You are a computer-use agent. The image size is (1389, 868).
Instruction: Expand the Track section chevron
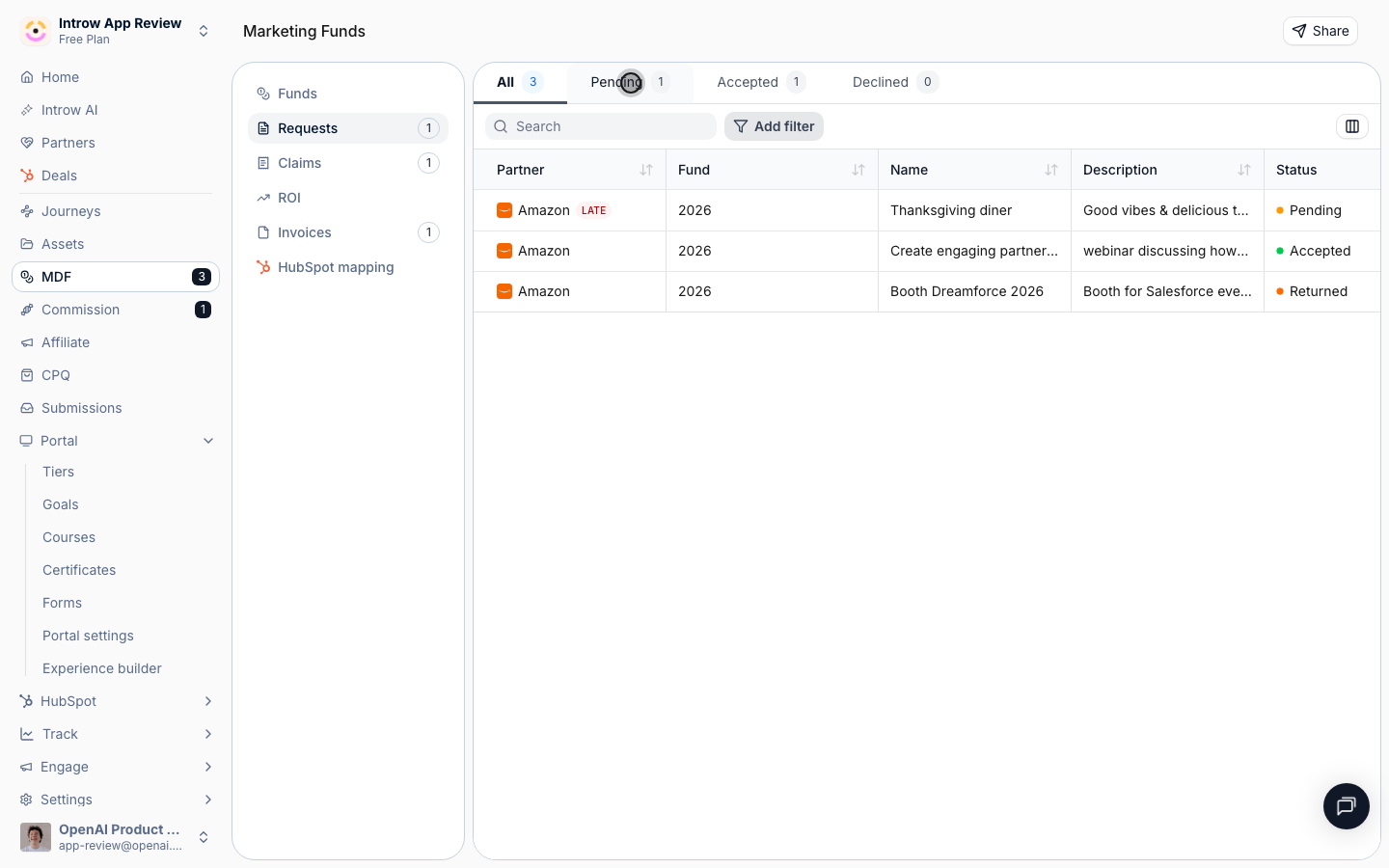(x=208, y=734)
